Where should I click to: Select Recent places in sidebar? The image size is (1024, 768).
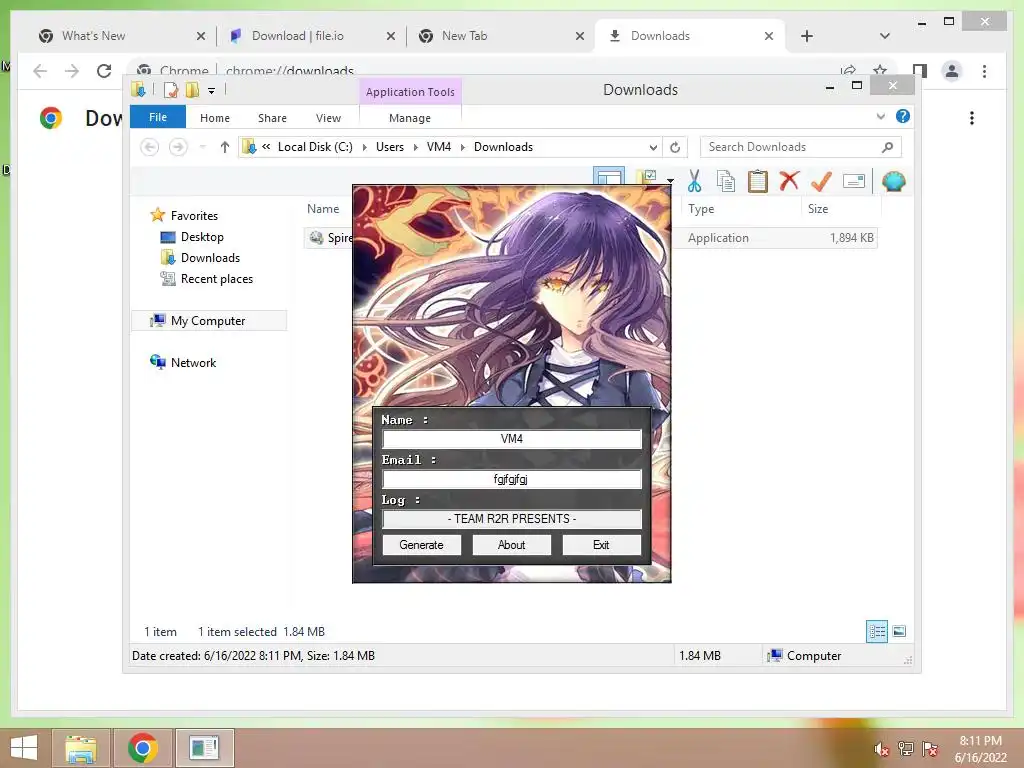(216, 278)
